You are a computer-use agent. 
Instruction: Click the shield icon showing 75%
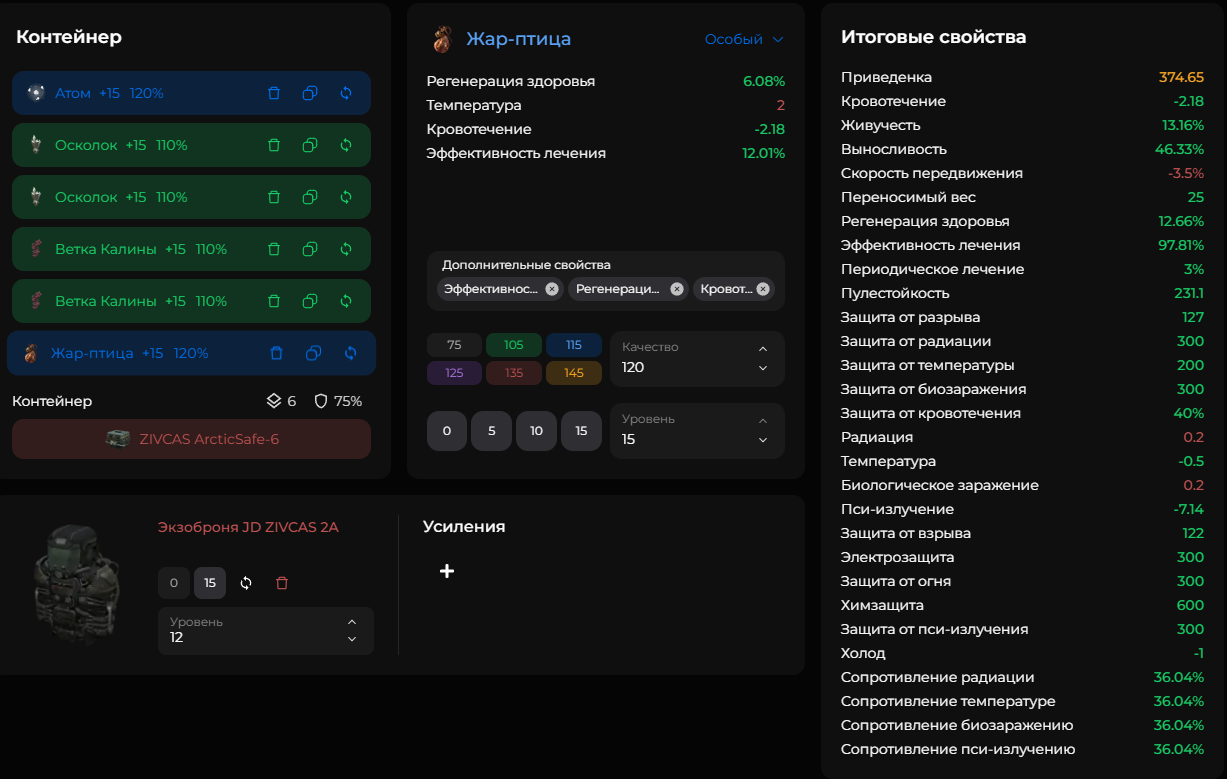pos(321,401)
